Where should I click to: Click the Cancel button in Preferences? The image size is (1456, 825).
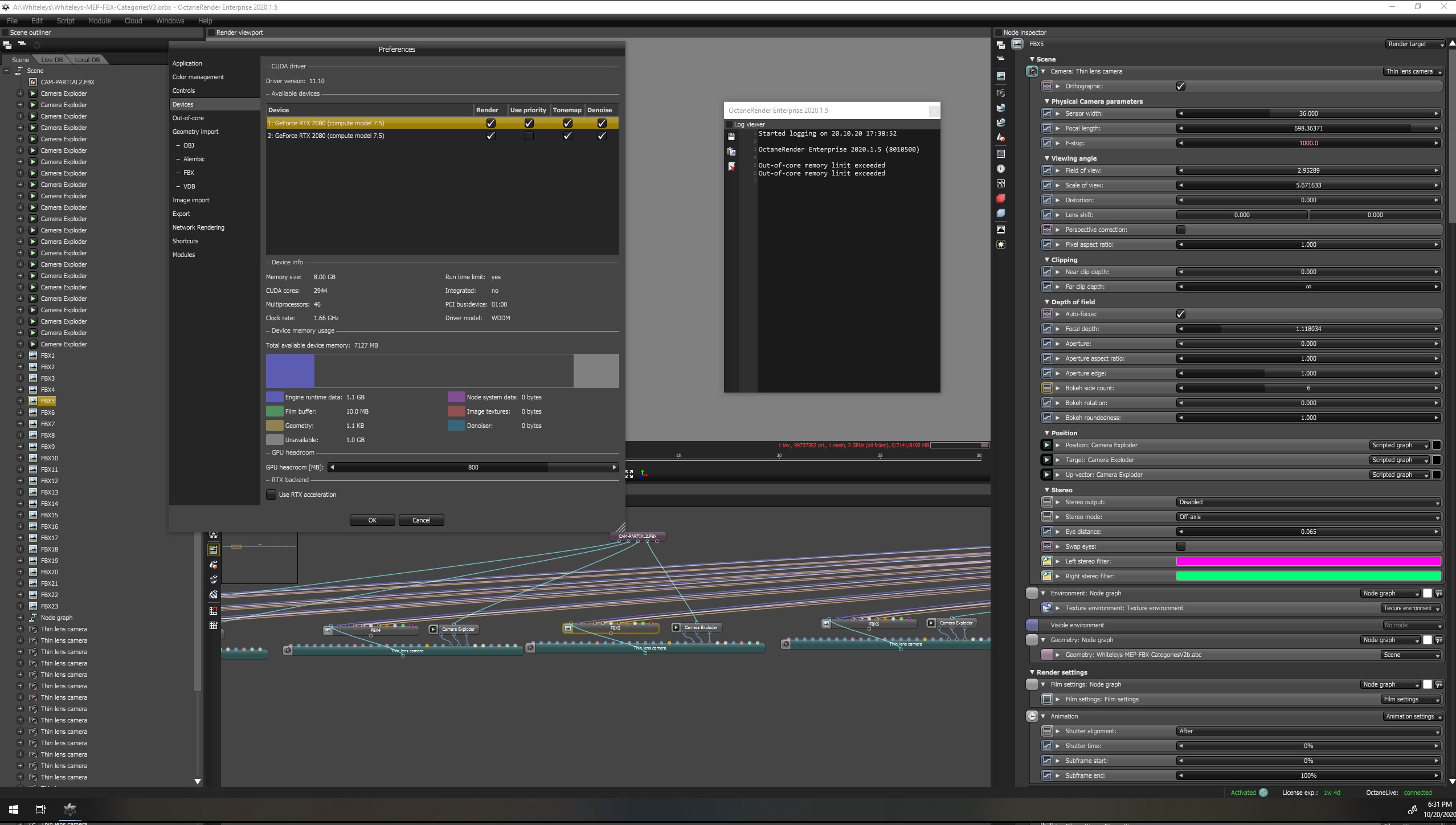[x=421, y=520]
